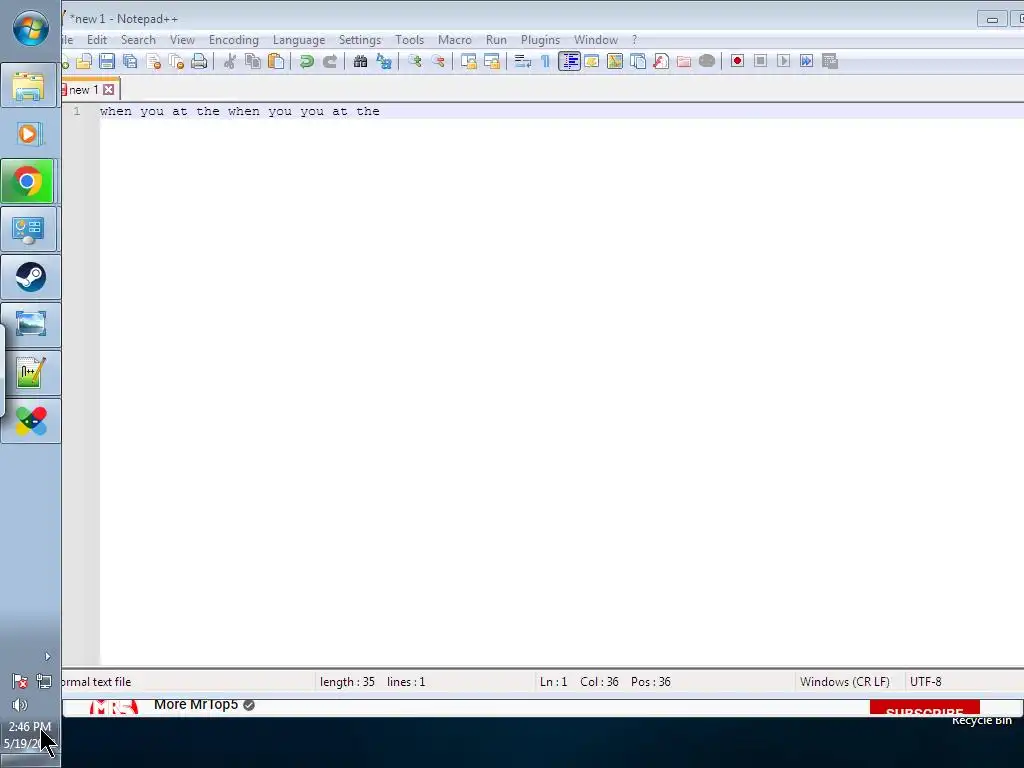Viewport: 1024px width, 768px height.
Task: Close the new 1 tab with red X
Action: click(x=108, y=89)
